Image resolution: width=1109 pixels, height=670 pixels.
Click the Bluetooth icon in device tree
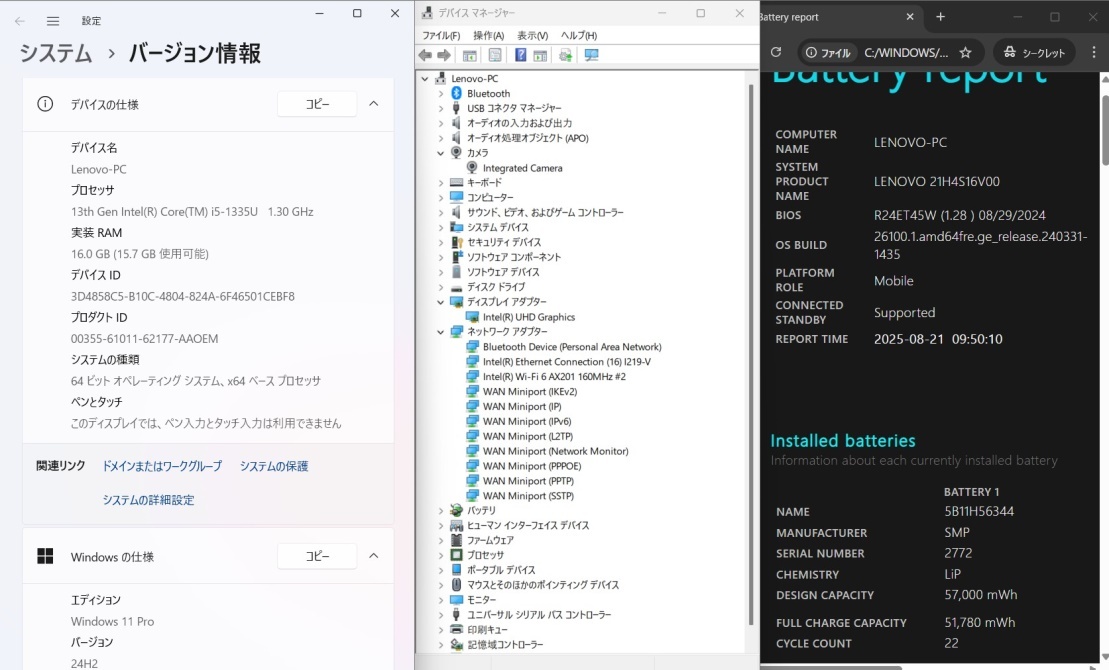(456, 93)
